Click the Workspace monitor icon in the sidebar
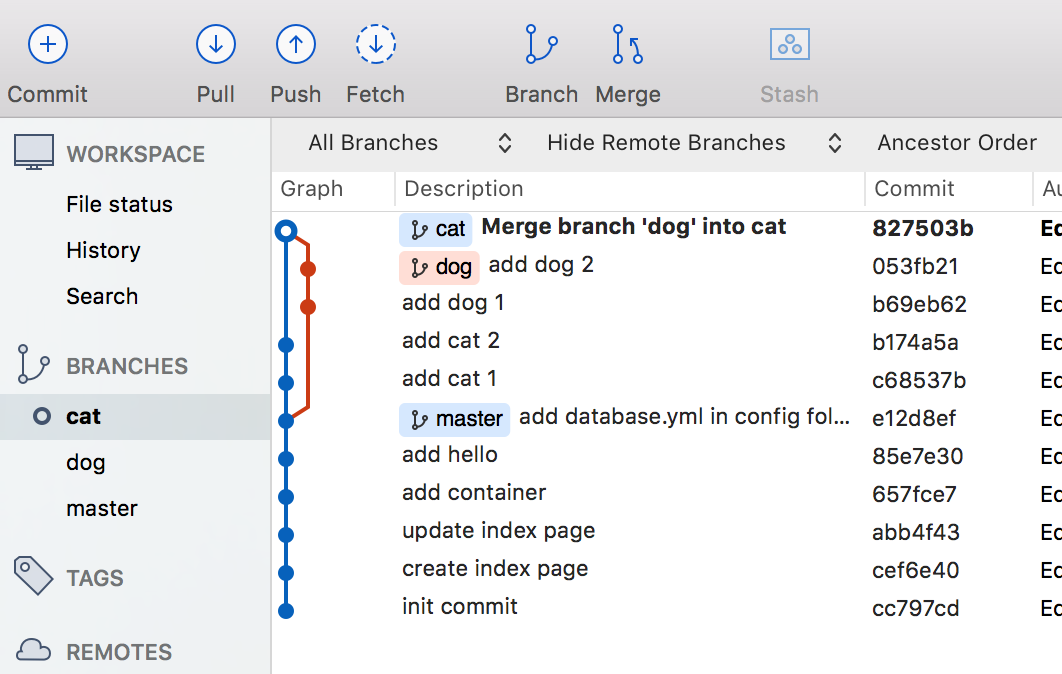 pos(33,152)
